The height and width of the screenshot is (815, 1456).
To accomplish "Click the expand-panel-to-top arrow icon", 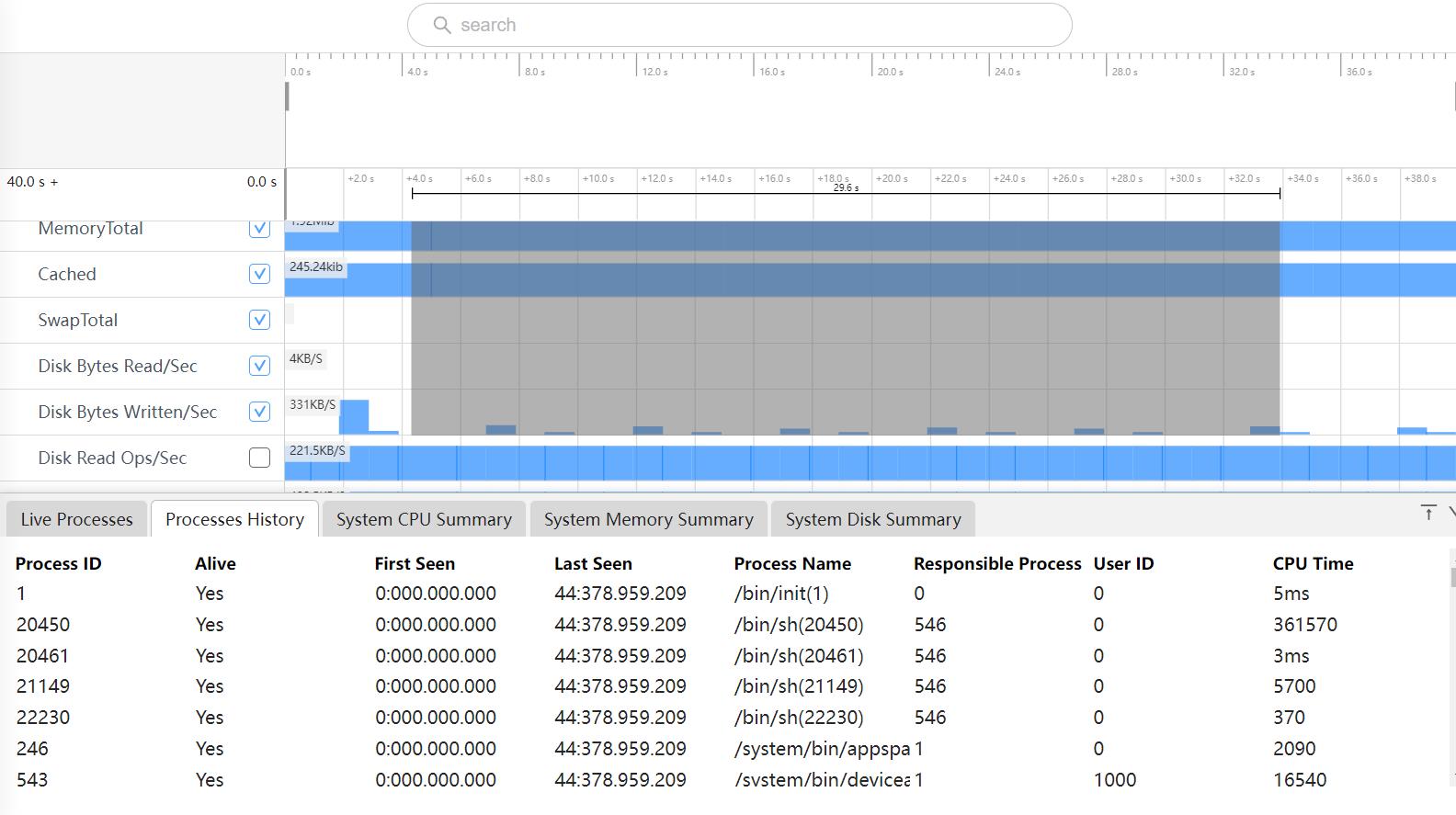I will tap(1428, 513).
